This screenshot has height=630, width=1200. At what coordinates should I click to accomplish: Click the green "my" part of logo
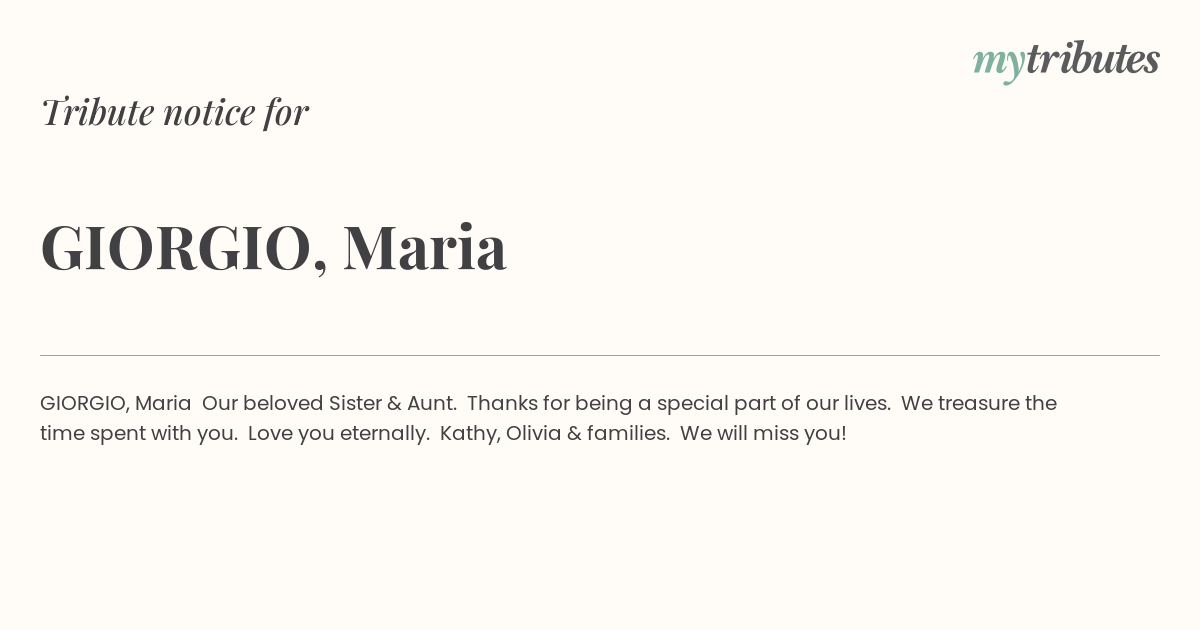click(x=999, y=64)
